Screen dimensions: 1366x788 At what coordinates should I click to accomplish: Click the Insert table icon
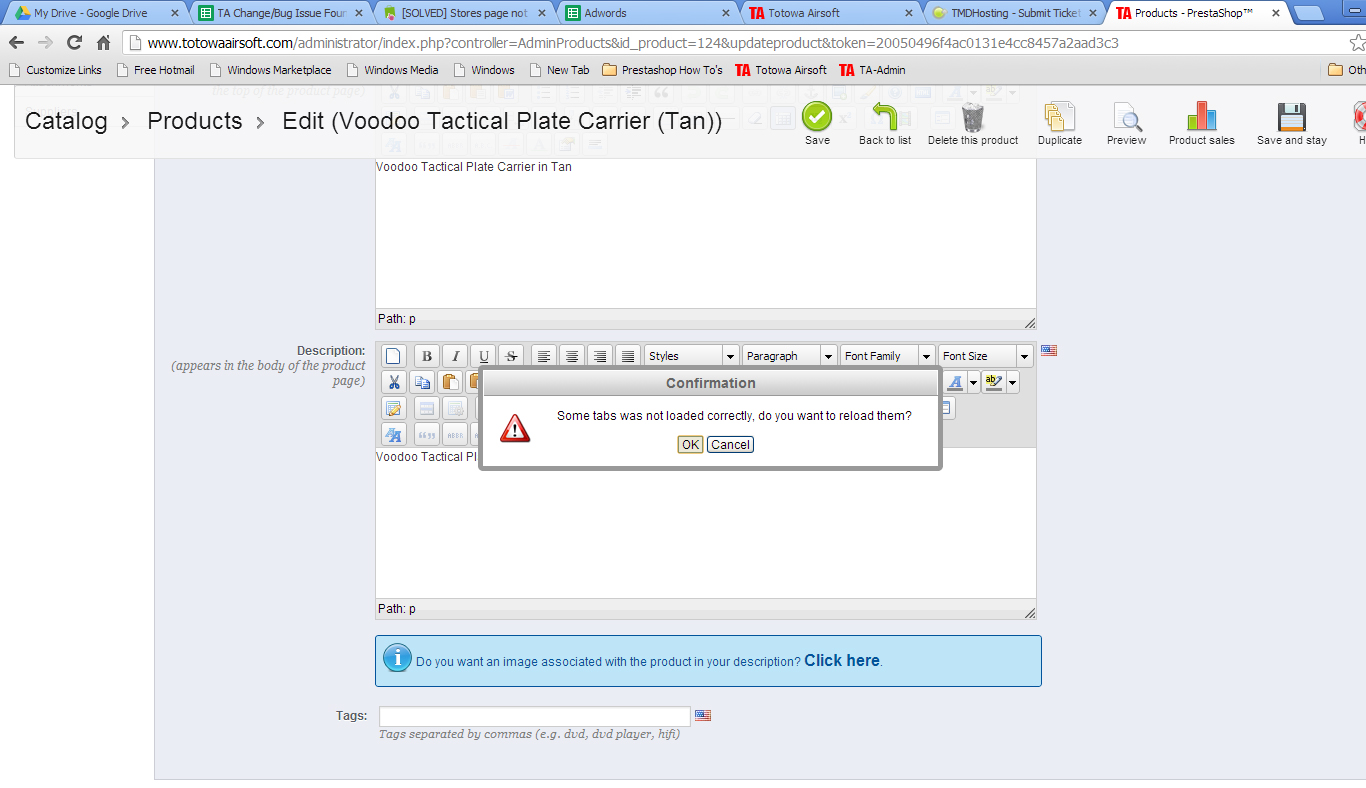[x=394, y=408]
